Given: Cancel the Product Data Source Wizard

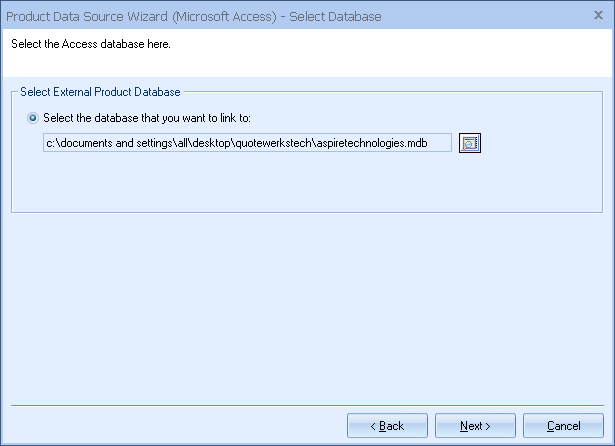Looking at the screenshot, I should [563, 426].
